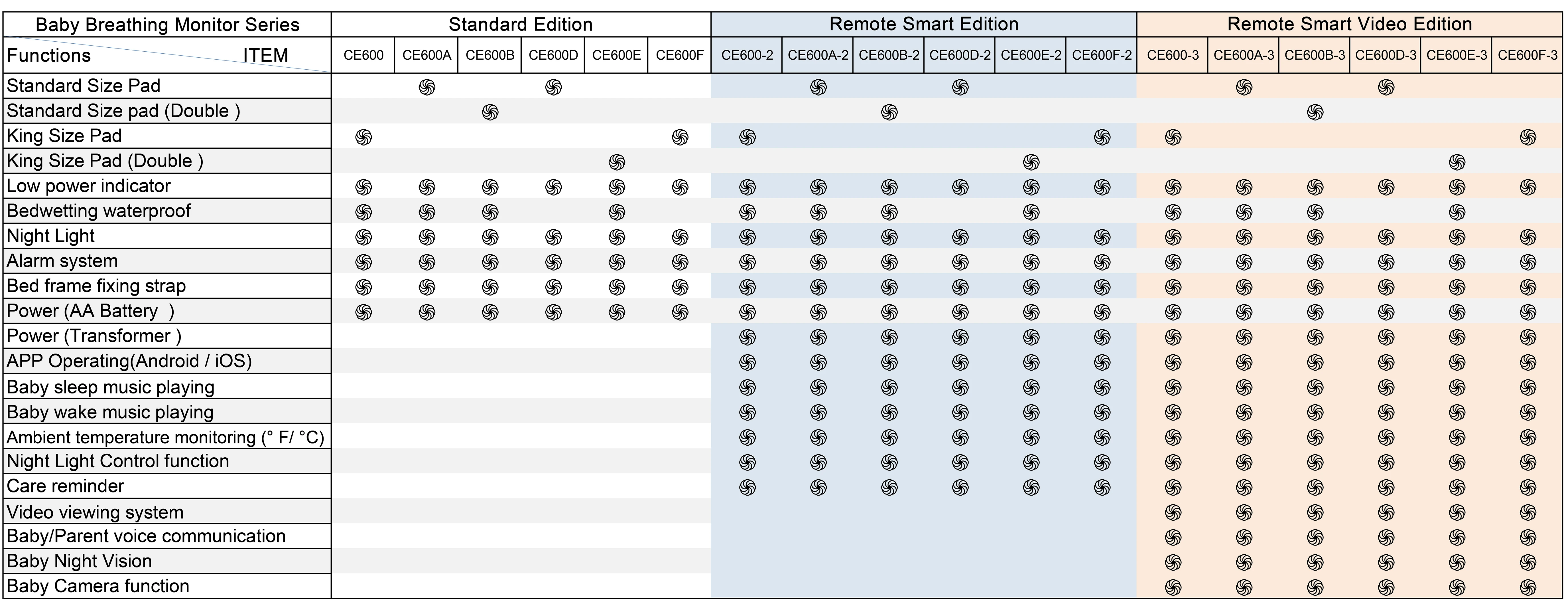Image resolution: width=1568 pixels, height=604 pixels.
Task: Click the Baby Breathing Monitor Series title
Action: click(167, 25)
